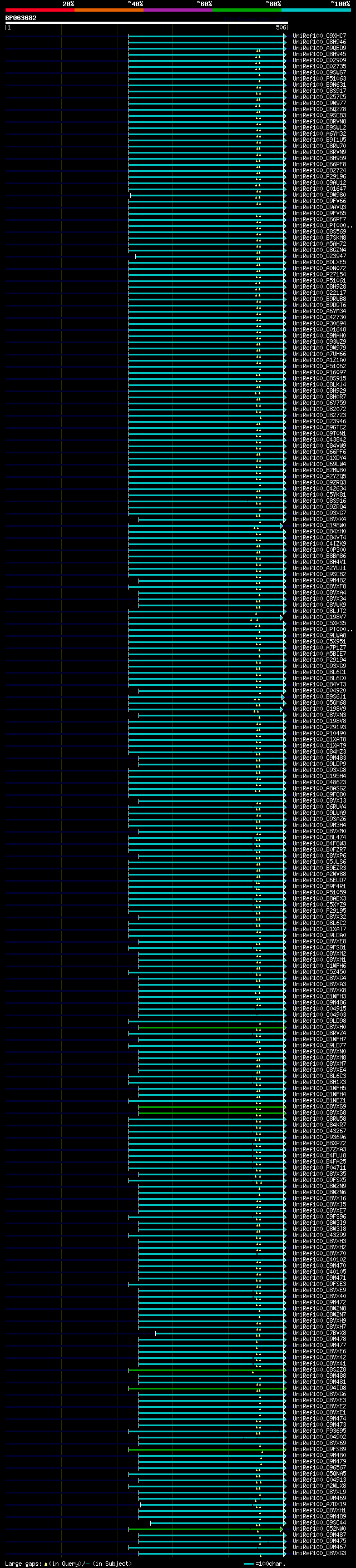Select text UniRef100_C5XKS5
The width and height of the screenshot is (356, 1568).
point(319,624)
